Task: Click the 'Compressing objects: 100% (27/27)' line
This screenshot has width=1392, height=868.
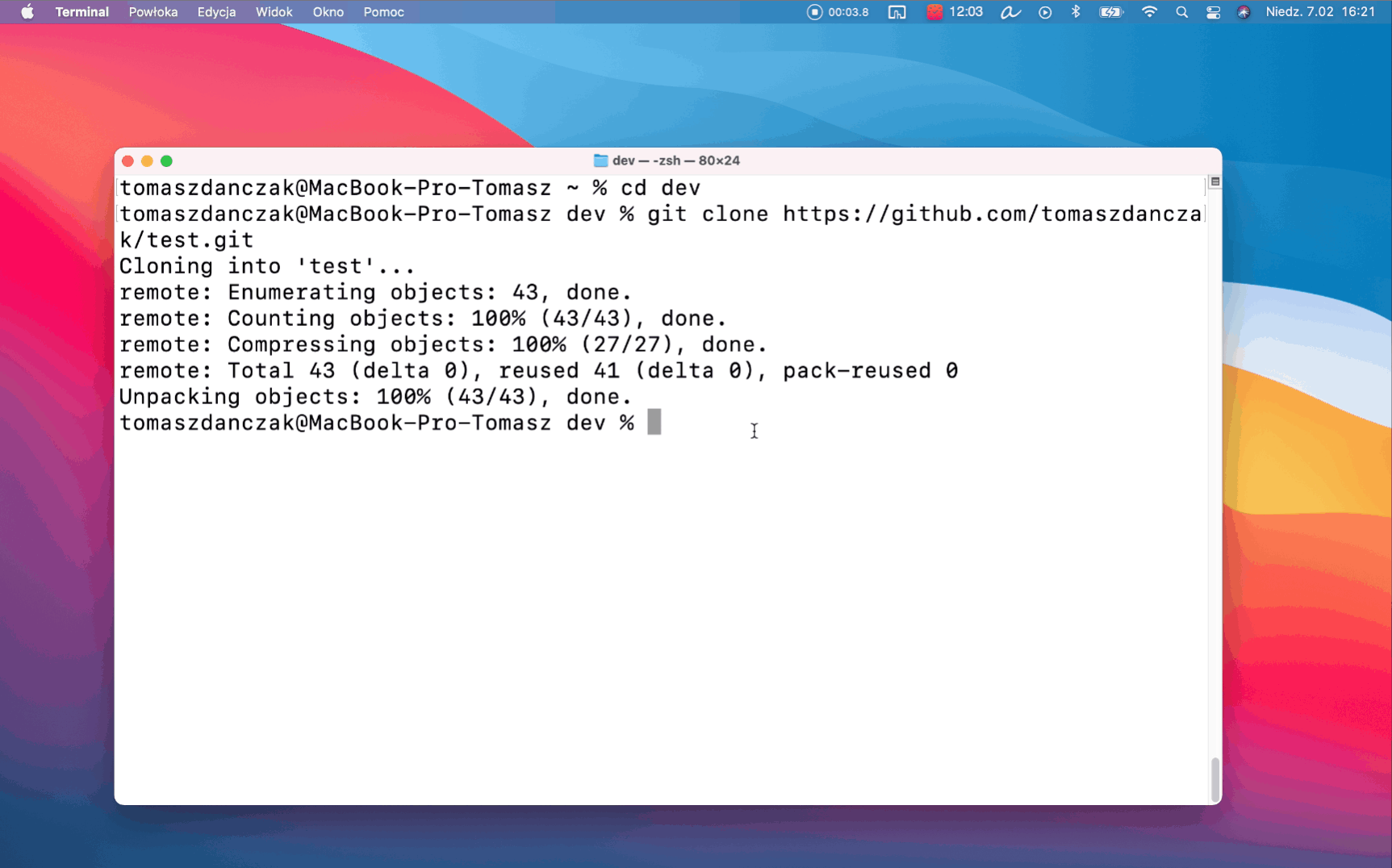Action: click(x=443, y=344)
